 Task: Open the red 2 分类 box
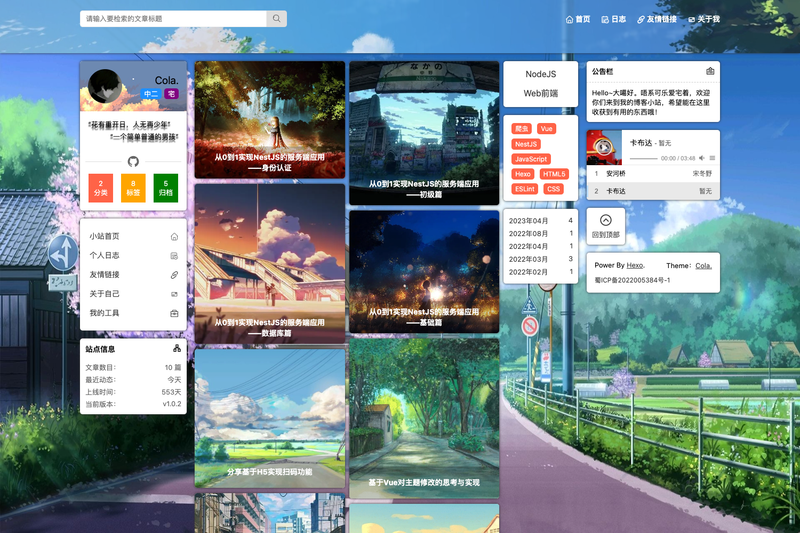101,188
